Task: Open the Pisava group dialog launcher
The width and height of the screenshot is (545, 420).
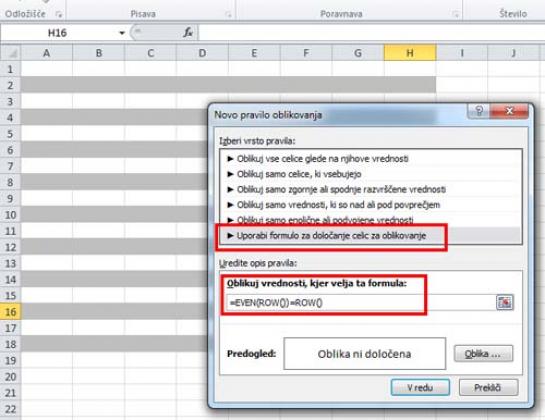Action: coord(228,15)
